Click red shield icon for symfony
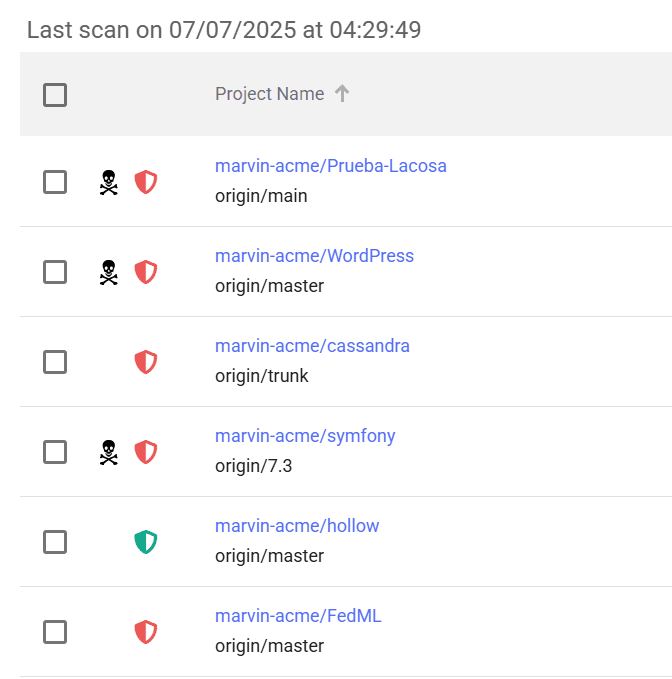Screen dimensions: 672x679 click(146, 452)
